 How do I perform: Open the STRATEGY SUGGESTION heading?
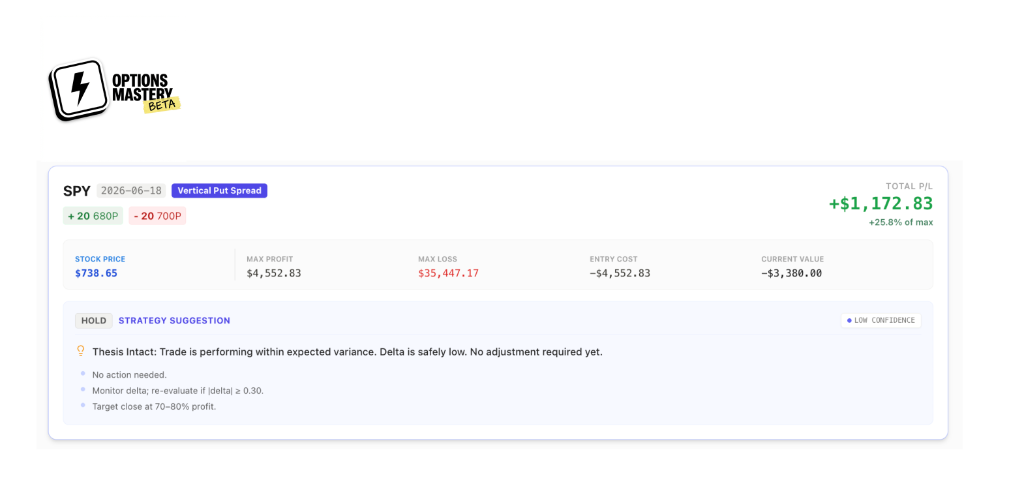pyautogui.click(x=174, y=321)
